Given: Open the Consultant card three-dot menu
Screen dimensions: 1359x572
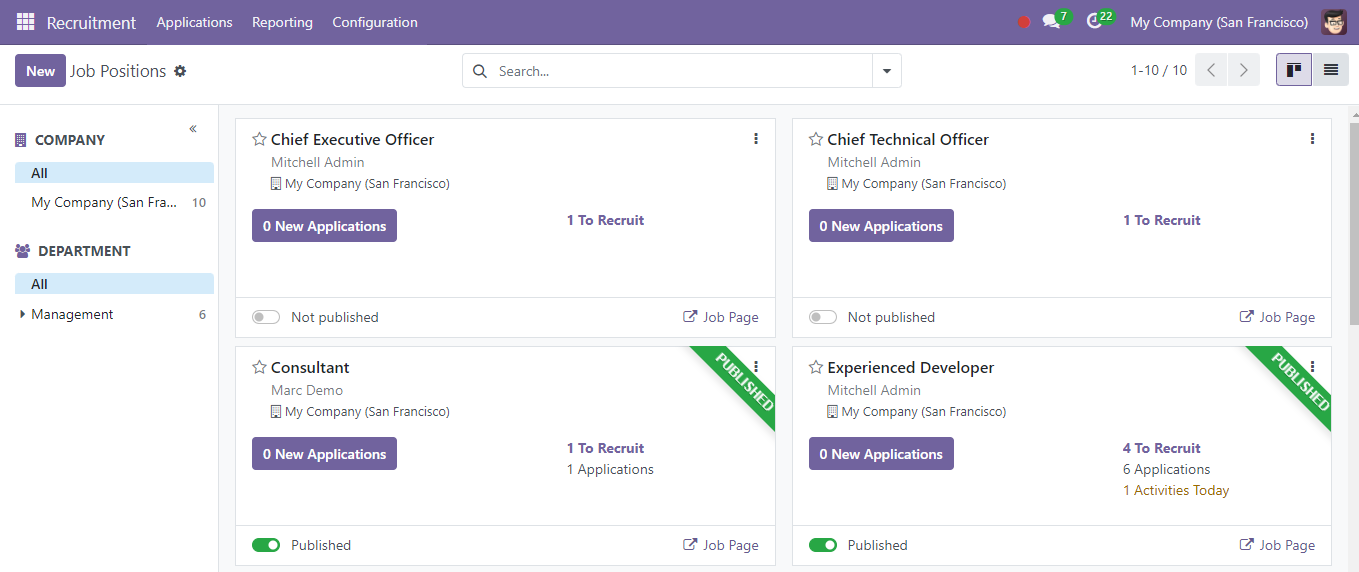Looking at the screenshot, I should click(756, 367).
